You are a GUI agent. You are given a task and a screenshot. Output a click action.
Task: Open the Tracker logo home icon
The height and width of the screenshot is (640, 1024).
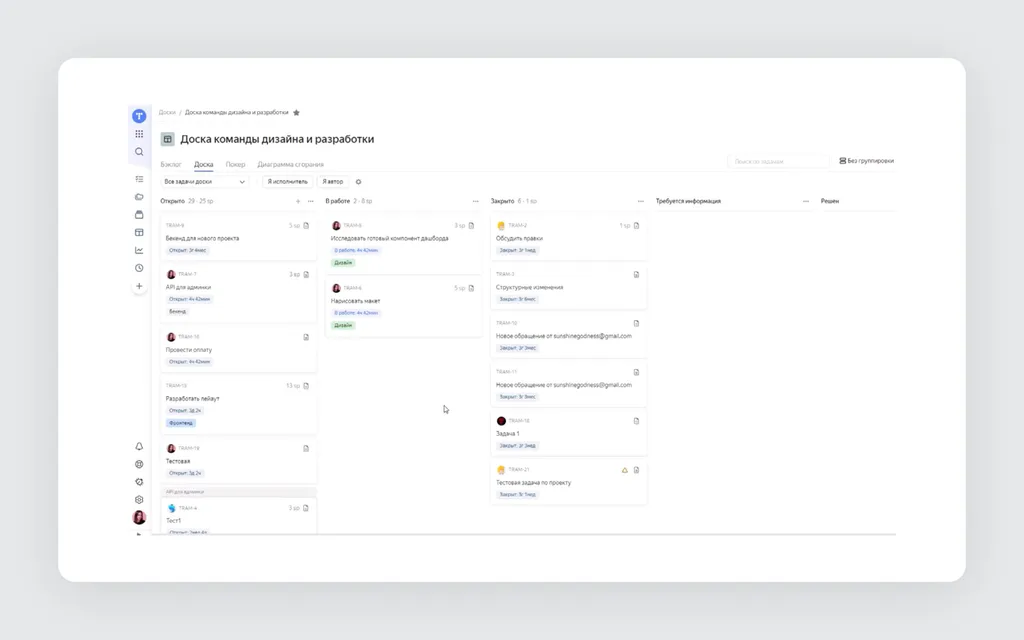pyautogui.click(x=139, y=116)
